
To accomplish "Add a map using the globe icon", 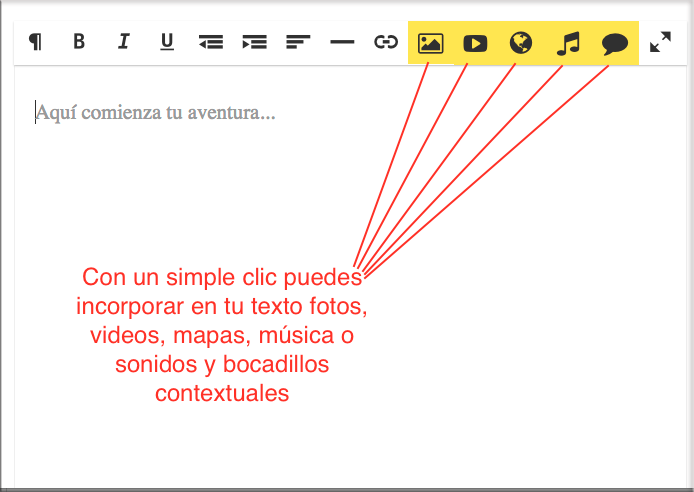I will coord(521,43).
